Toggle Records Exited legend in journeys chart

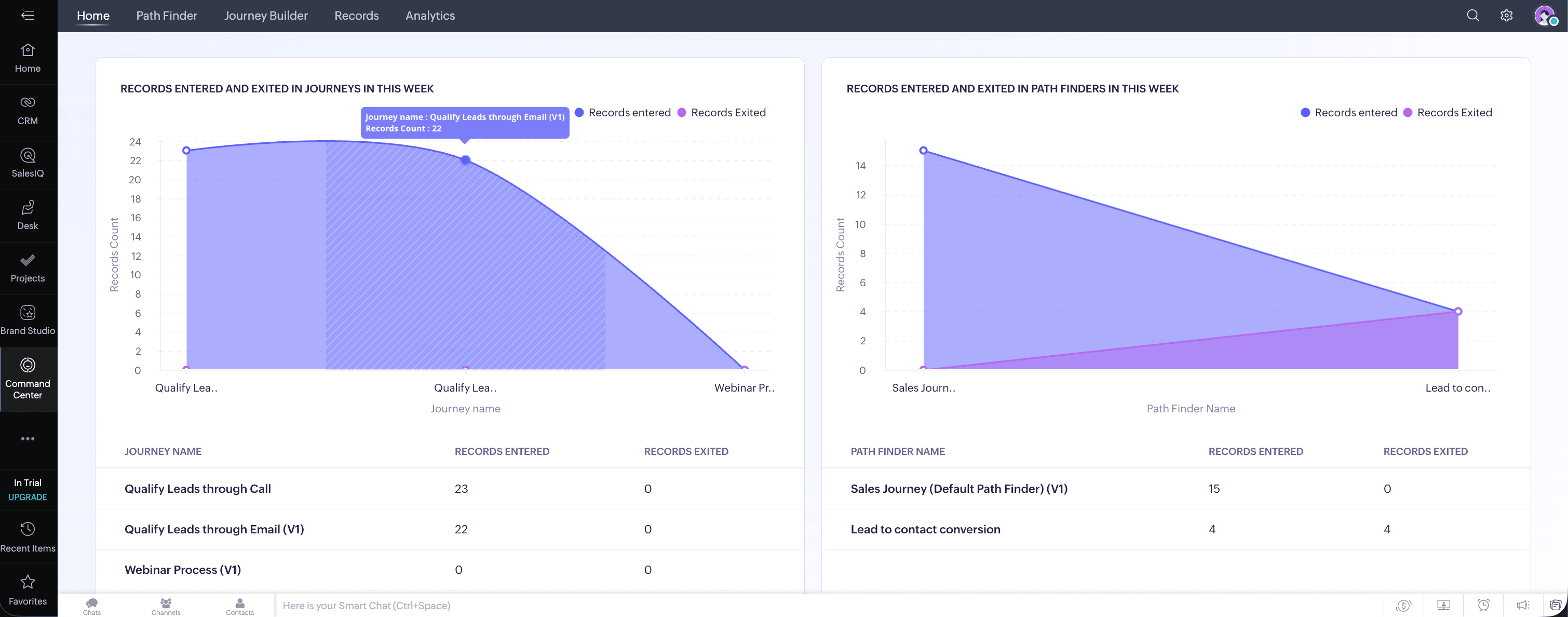click(x=722, y=113)
